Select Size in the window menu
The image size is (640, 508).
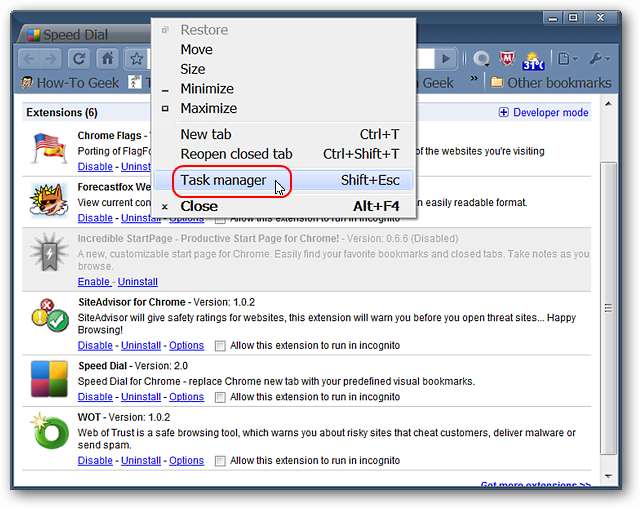tap(284, 69)
